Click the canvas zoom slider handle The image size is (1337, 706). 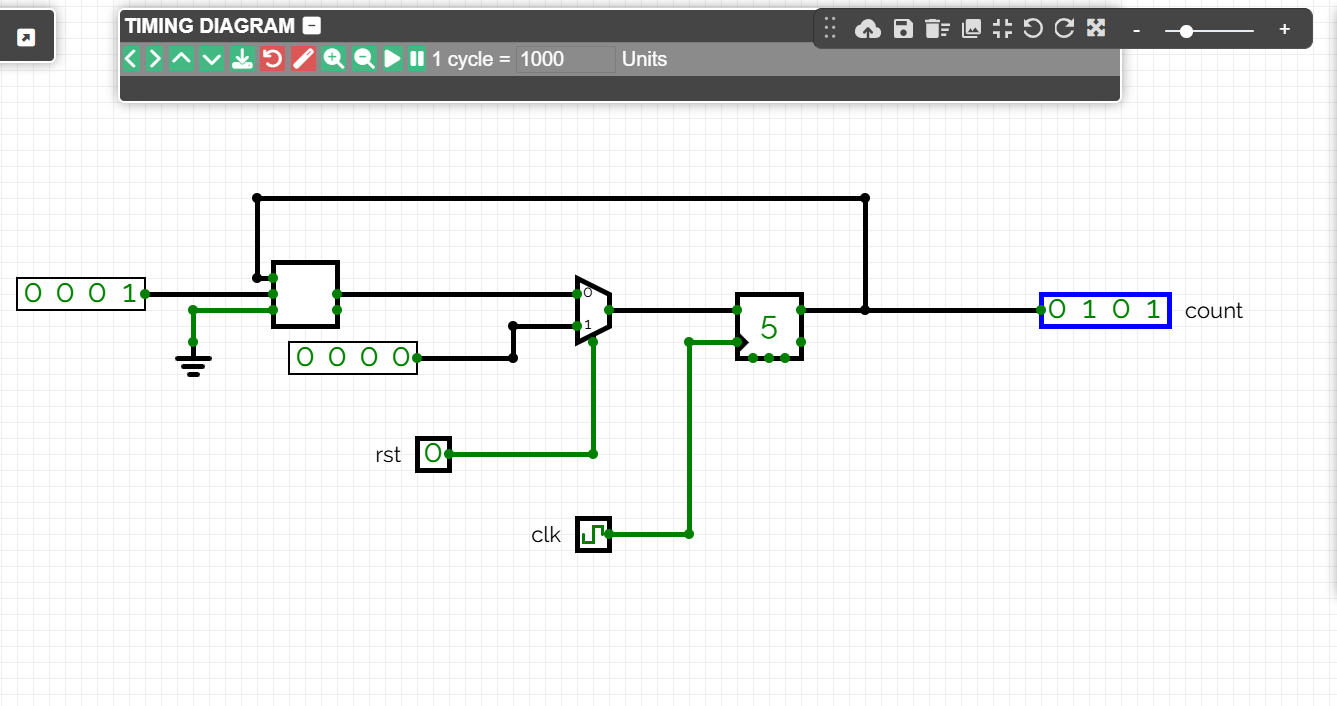1186,31
